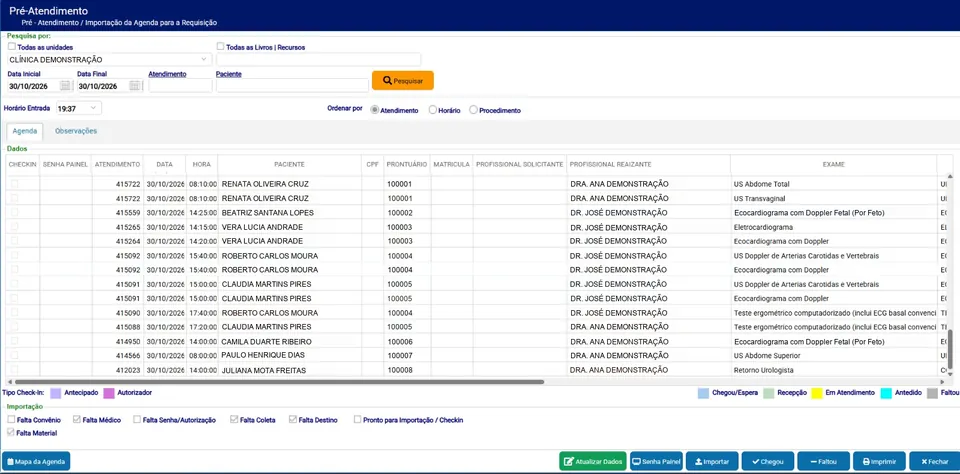The image size is (960, 474).
Task: Click the Pesquisar search button
Action: (403, 81)
